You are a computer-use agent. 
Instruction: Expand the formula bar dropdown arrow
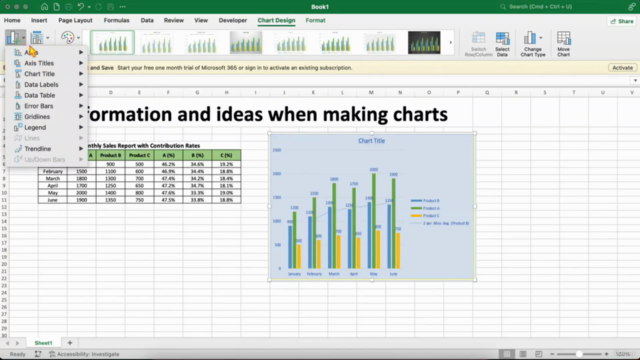point(635,81)
